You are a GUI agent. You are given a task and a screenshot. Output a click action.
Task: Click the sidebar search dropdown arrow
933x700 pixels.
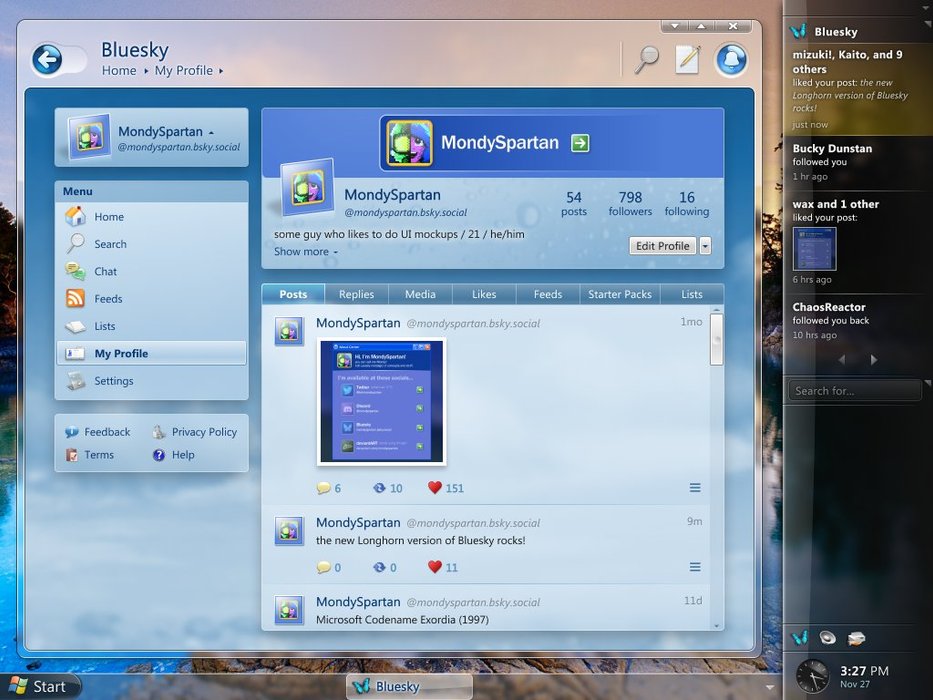click(928, 384)
